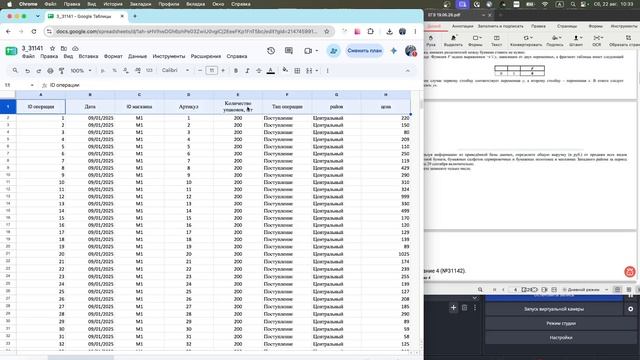The image size is (640, 360).
Task: Click 'Режим студии' button in OBS
Action: coord(561,323)
